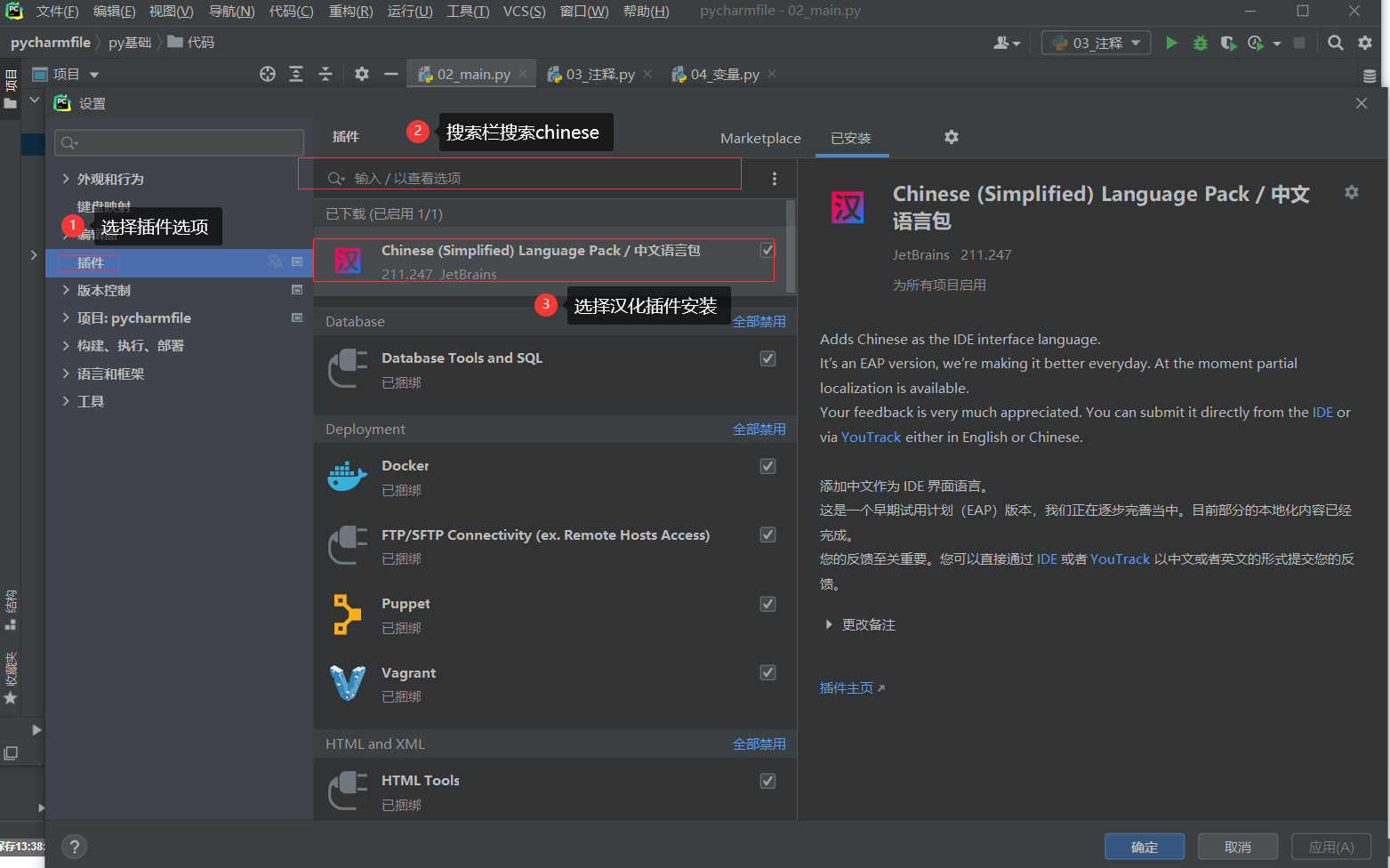Click the stop square icon in toolbar
1390x868 pixels.
pos(1299,43)
